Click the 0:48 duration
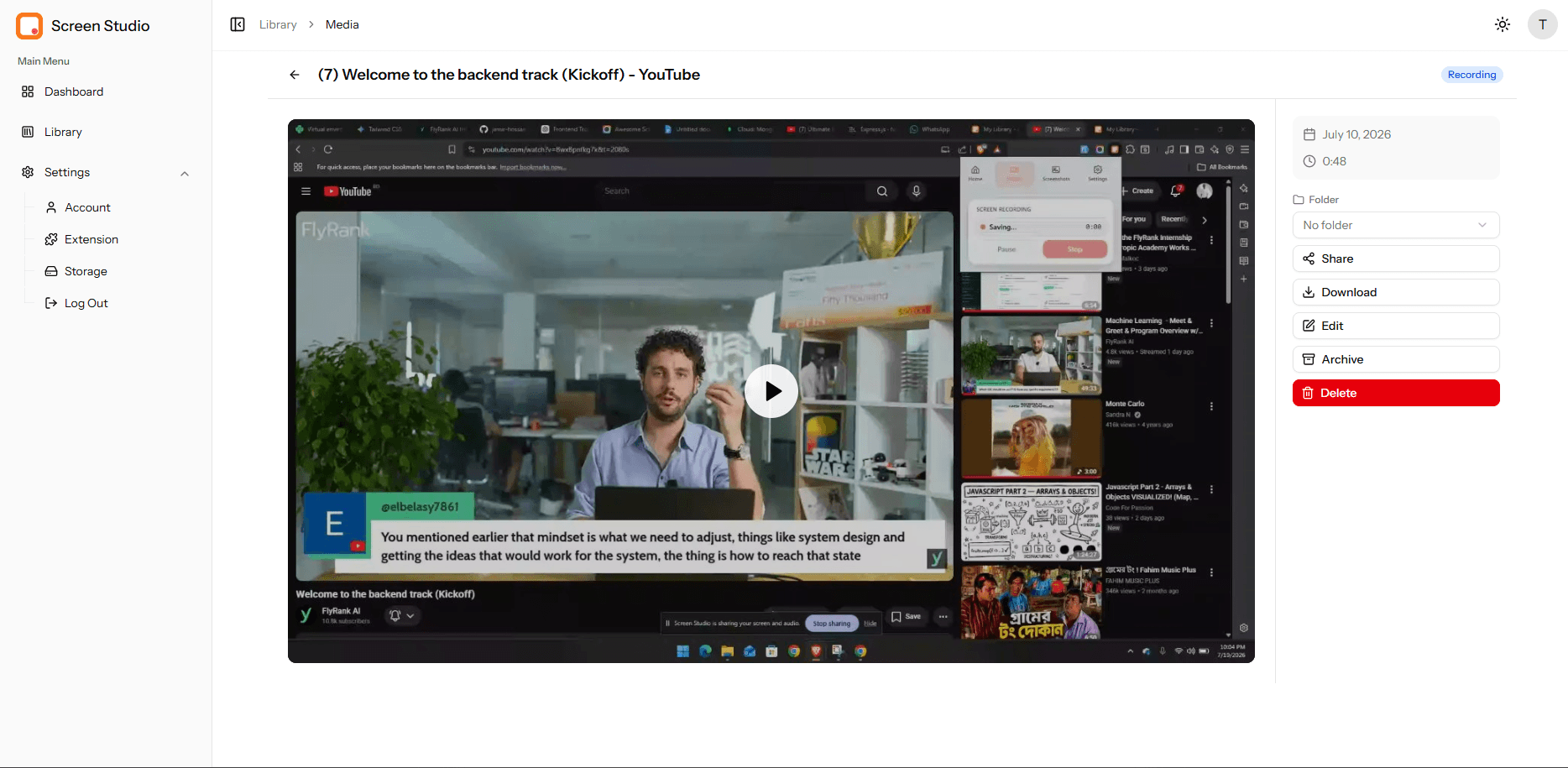This screenshot has width=1568, height=768. tap(1335, 161)
